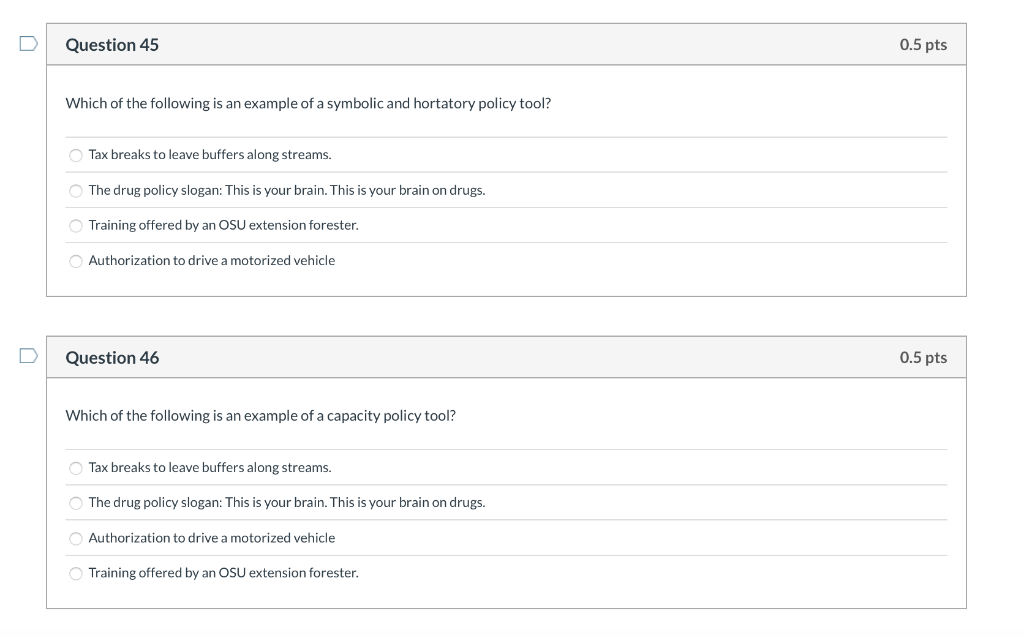Pick OSU extension forester training in Question 45
This screenshot has height=638, width=1024.
[x=76, y=226]
